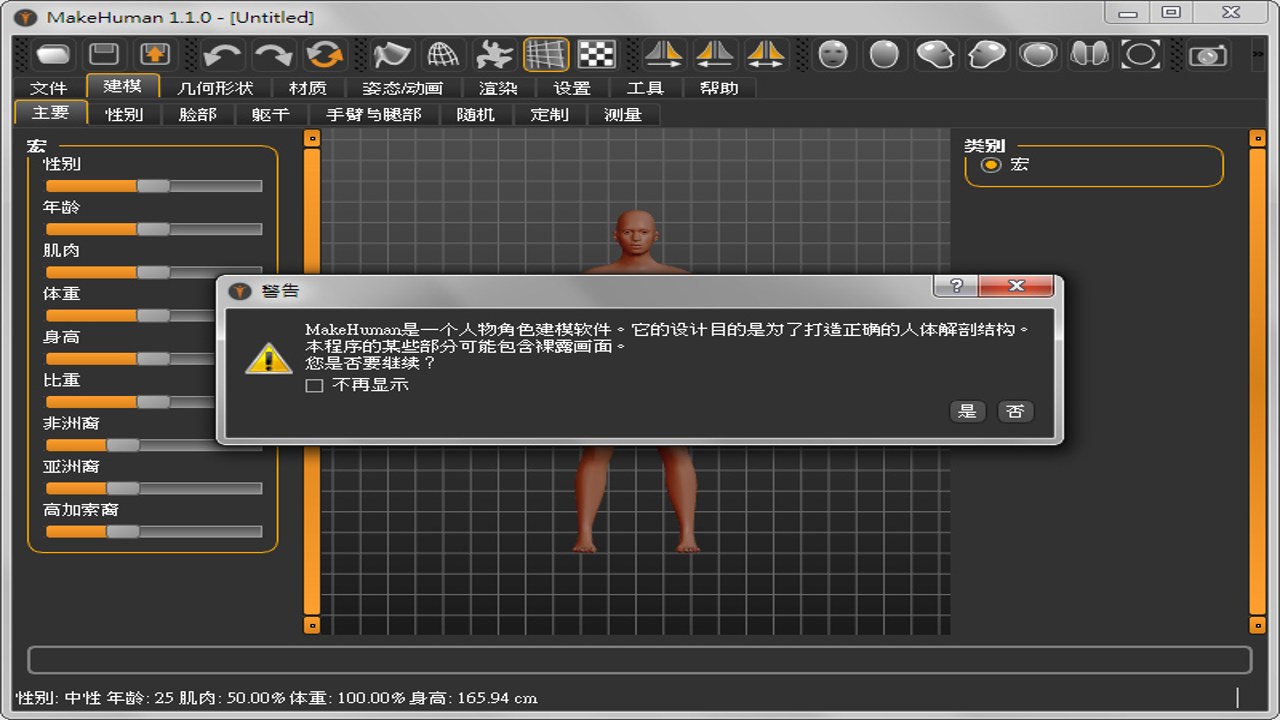Click the empty text field above status bar
This screenshot has height=720, width=1280.
click(640, 660)
